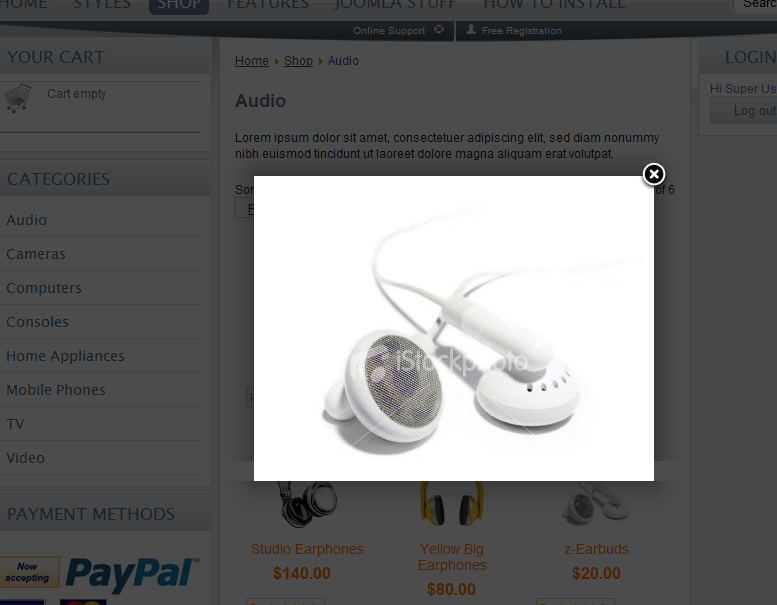Click the Online Support lifebuoy icon

click(439, 29)
